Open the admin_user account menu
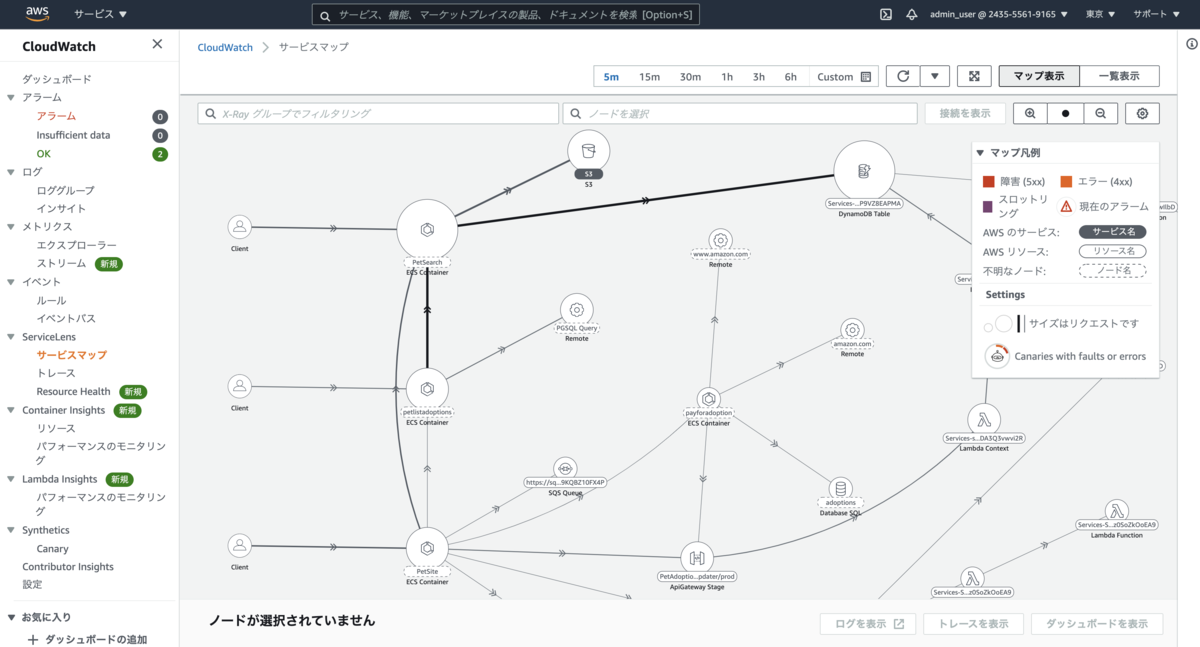 pyautogui.click(x=998, y=15)
